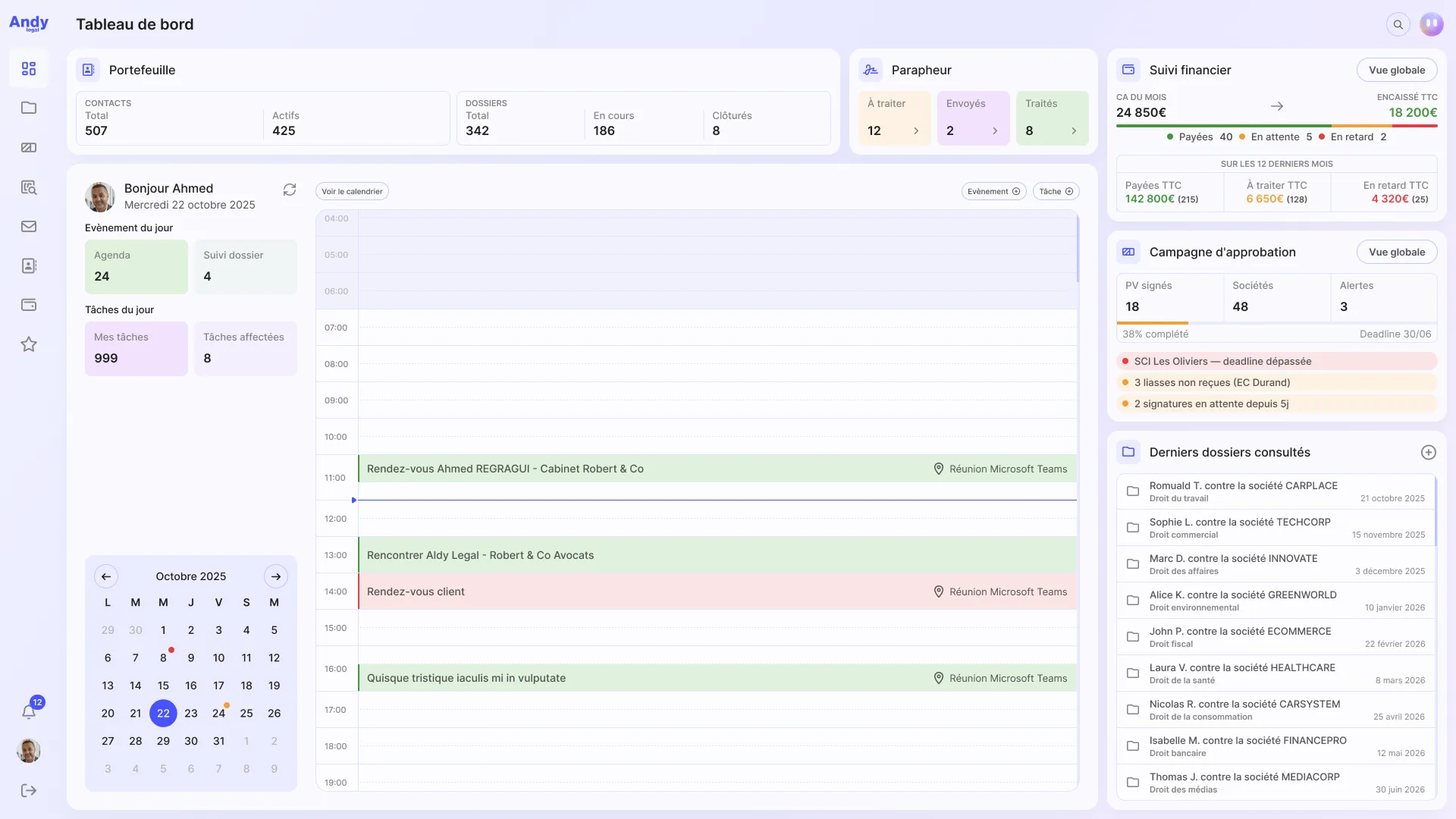
Task: Go to previous month in mini calendar
Action: (106, 576)
